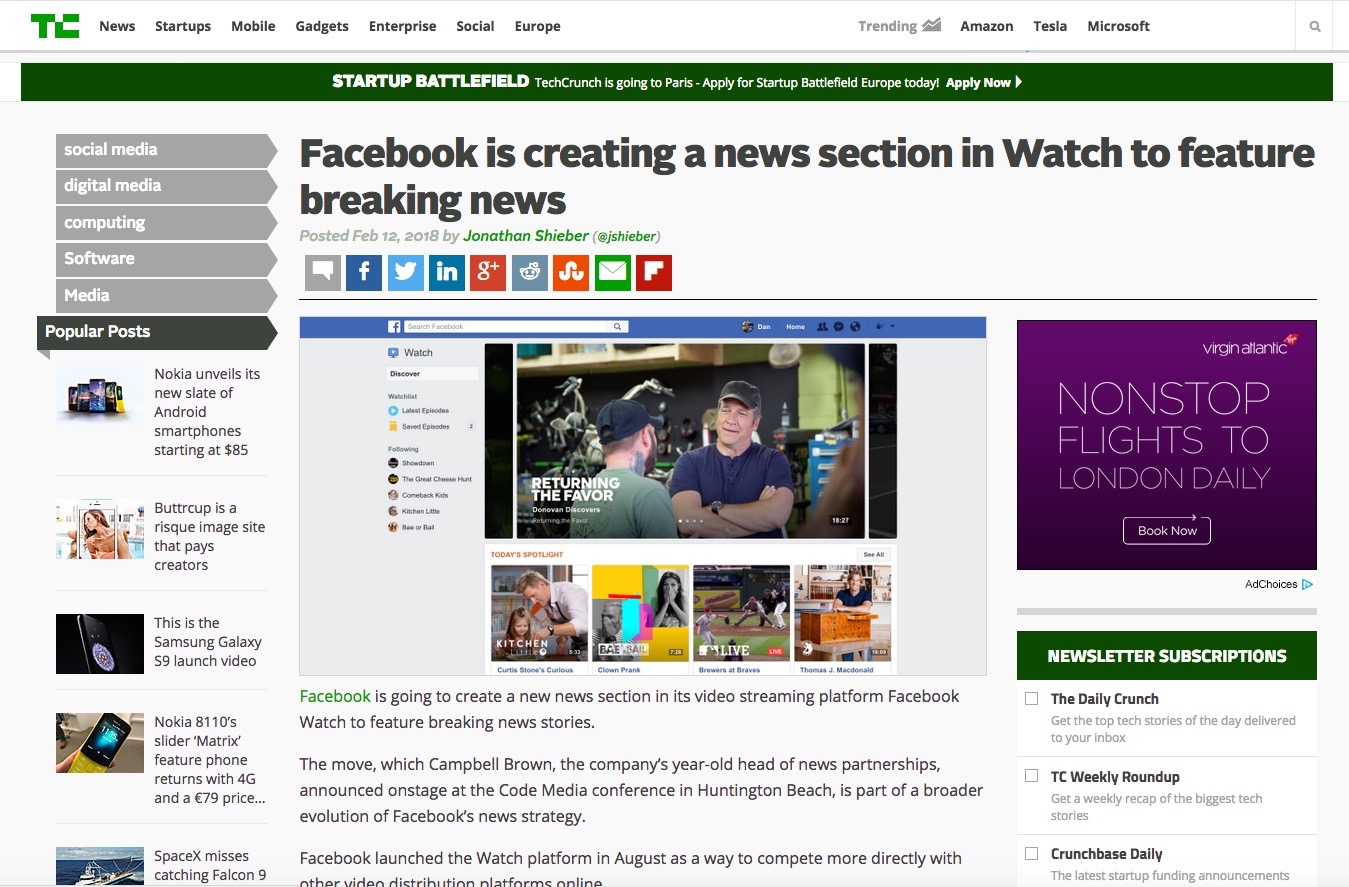Go to trending topic Tesla
This screenshot has width=1349, height=887.
tap(1050, 26)
